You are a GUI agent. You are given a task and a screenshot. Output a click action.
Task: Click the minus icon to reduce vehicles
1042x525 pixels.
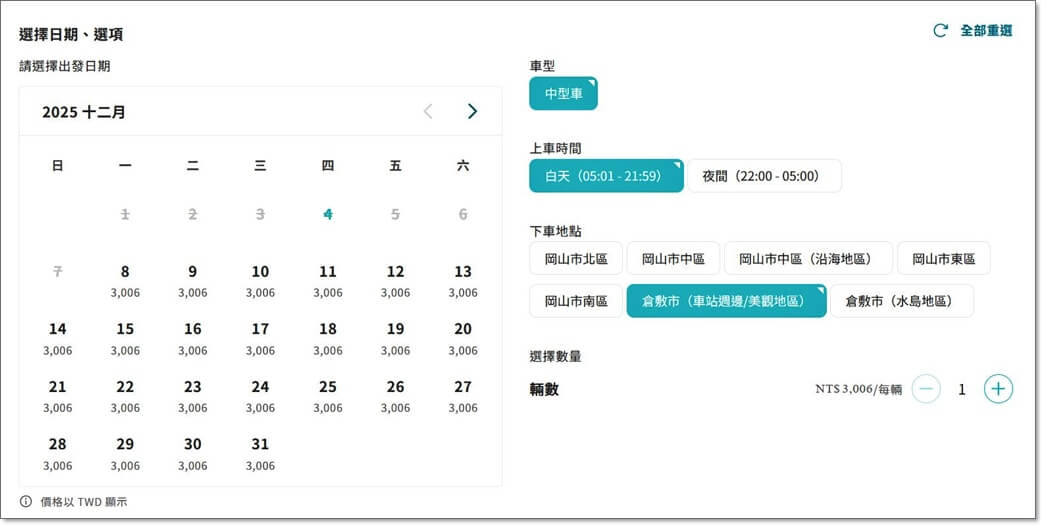[x=926, y=389]
